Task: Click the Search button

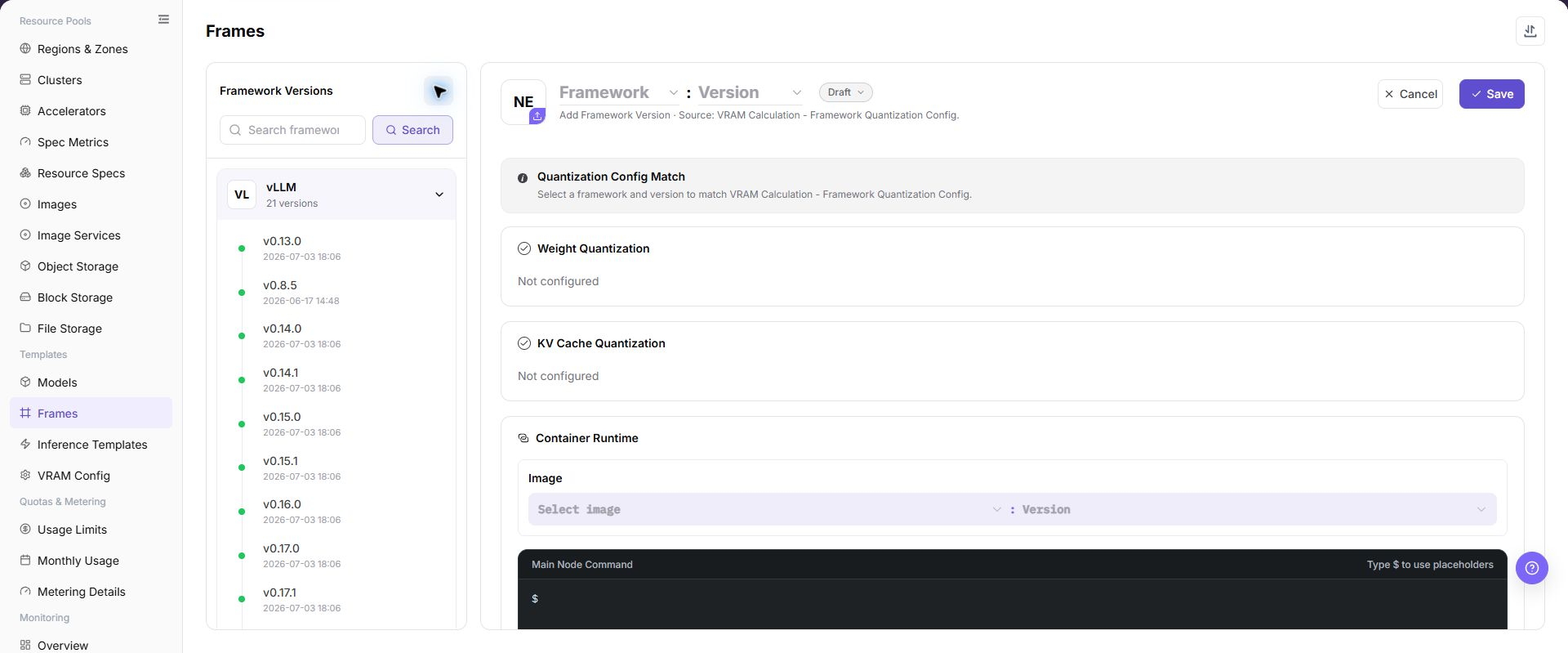Action: pos(412,130)
